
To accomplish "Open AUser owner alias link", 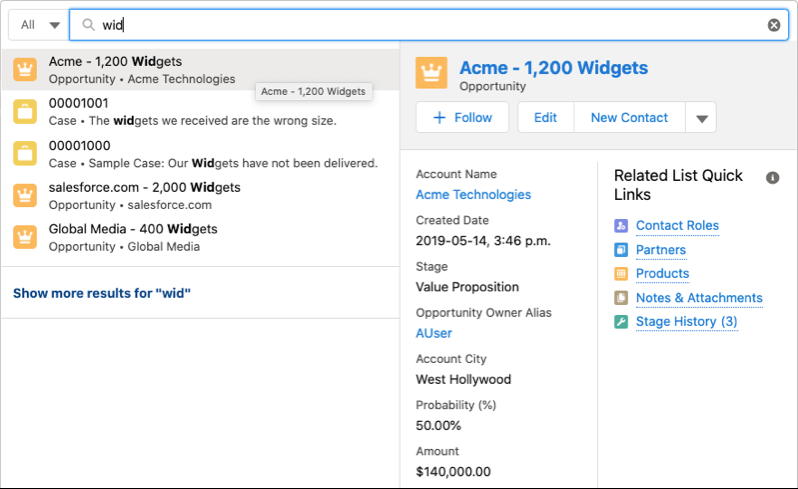I will tap(434, 333).
